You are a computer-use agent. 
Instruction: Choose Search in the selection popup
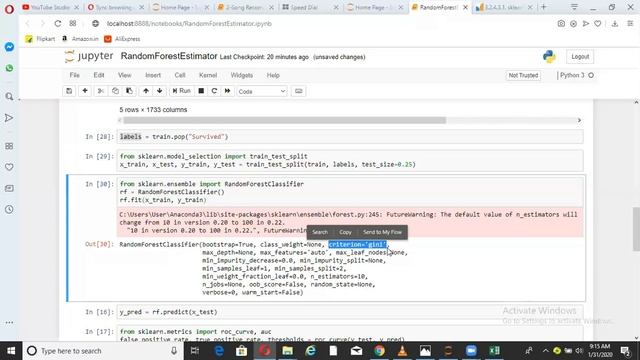(x=320, y=232)
